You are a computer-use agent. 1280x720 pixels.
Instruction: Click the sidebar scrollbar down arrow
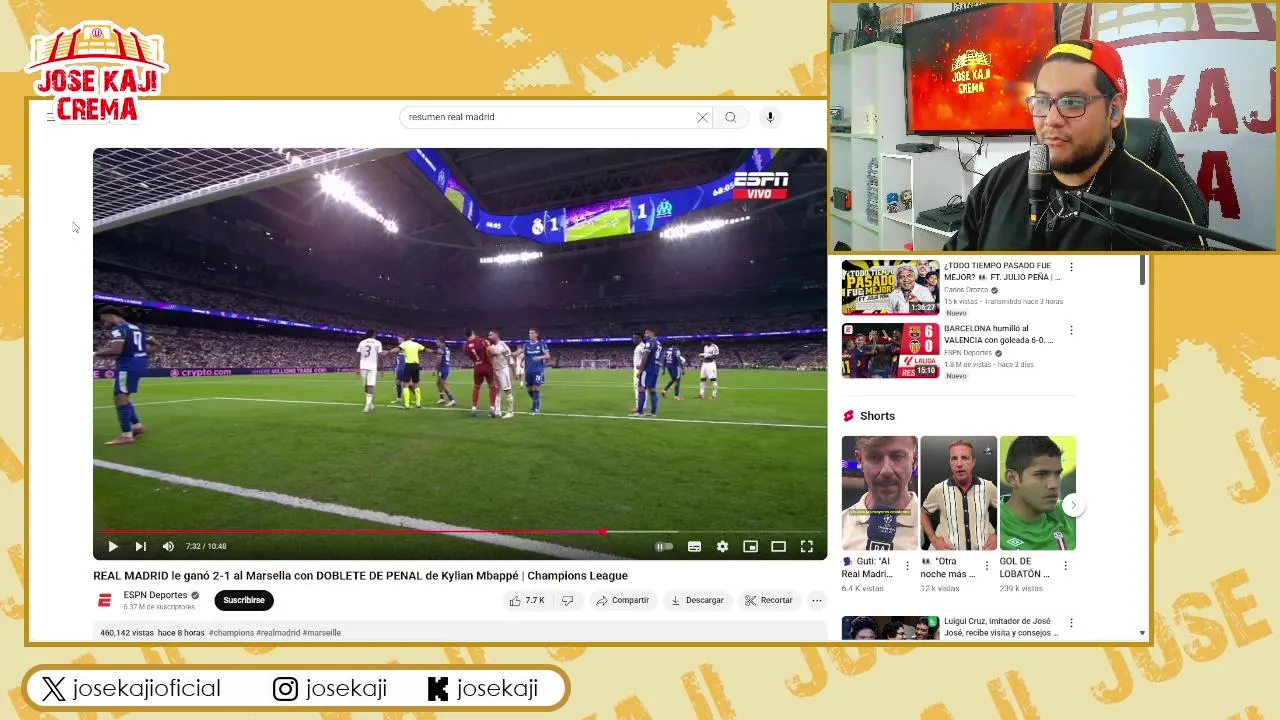tap(1142, 633)
